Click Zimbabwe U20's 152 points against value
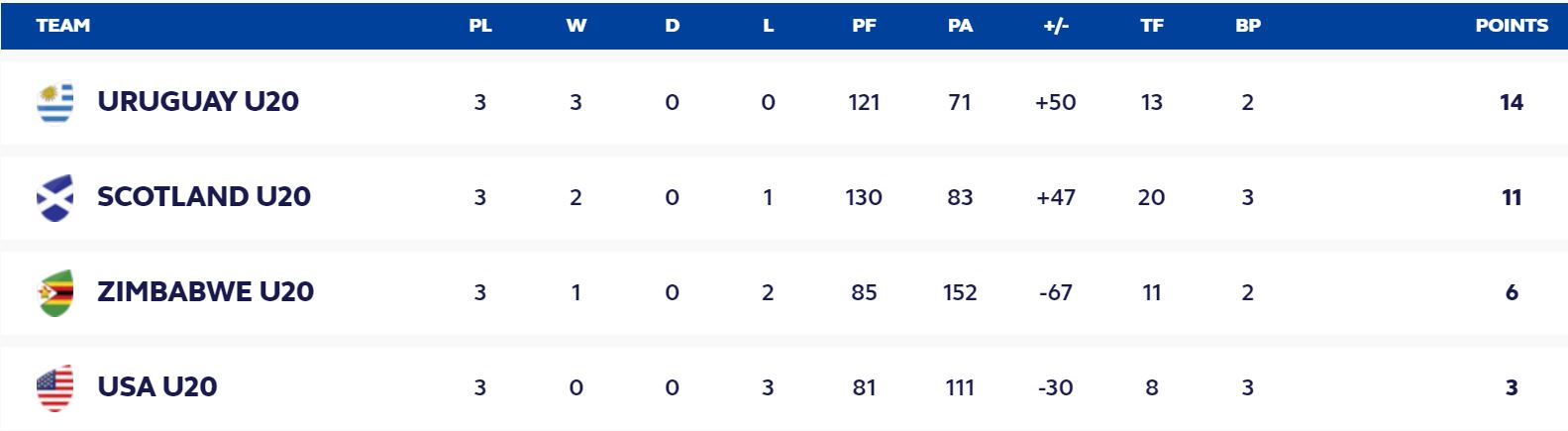Viewport: 1568px width, 431px height. point(960,292)
